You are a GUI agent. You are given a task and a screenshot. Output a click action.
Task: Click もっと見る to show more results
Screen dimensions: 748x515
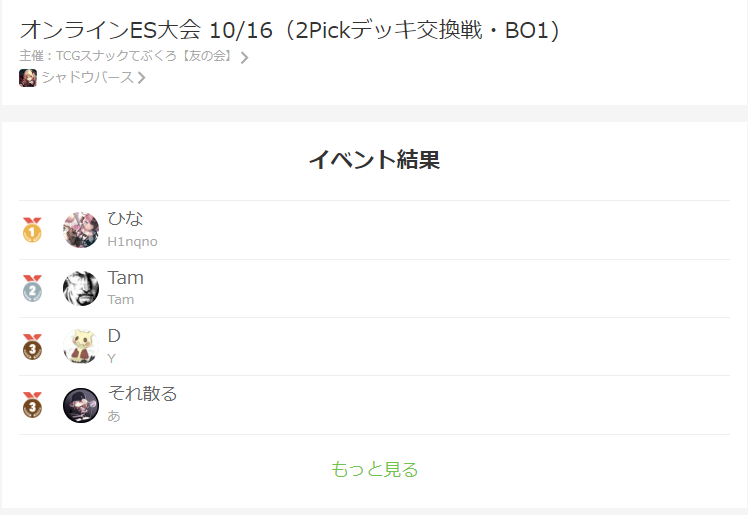click(374, 469)
